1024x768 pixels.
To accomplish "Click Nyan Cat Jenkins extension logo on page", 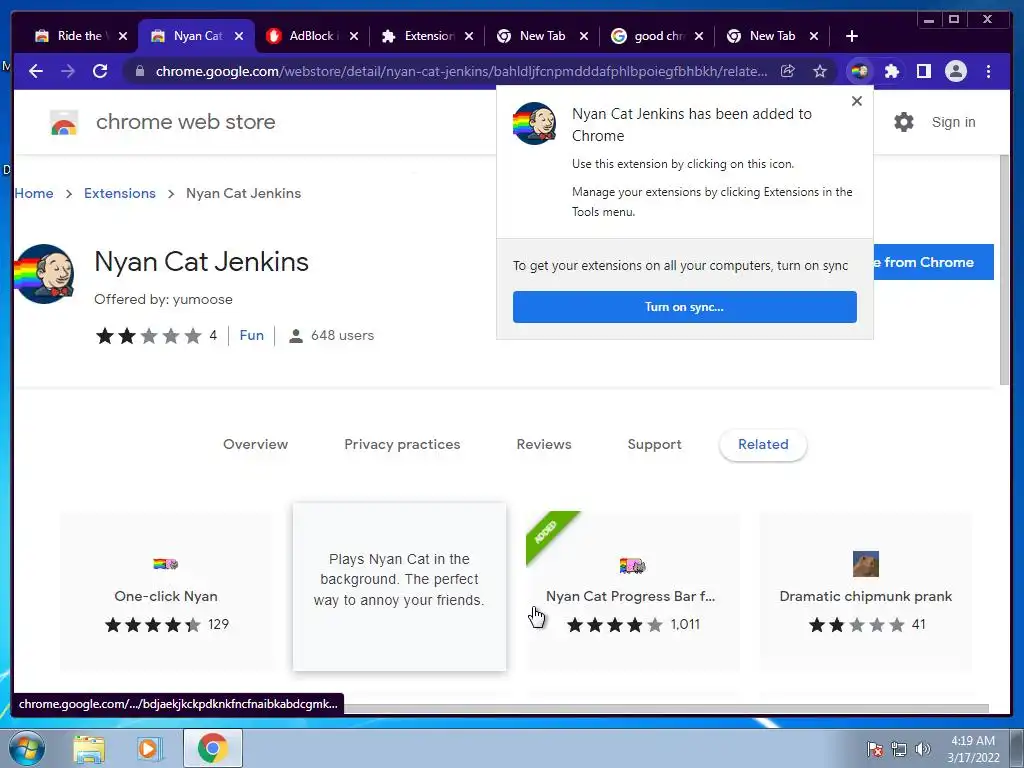I will coord(44,274).
